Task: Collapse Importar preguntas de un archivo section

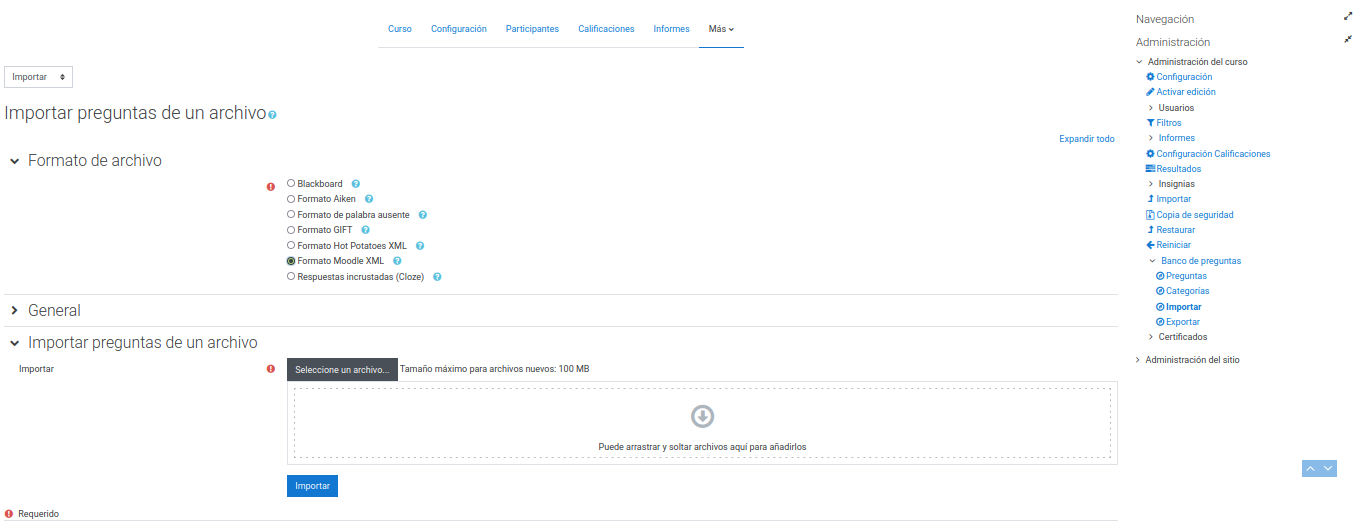Action: tap(15, 343)
